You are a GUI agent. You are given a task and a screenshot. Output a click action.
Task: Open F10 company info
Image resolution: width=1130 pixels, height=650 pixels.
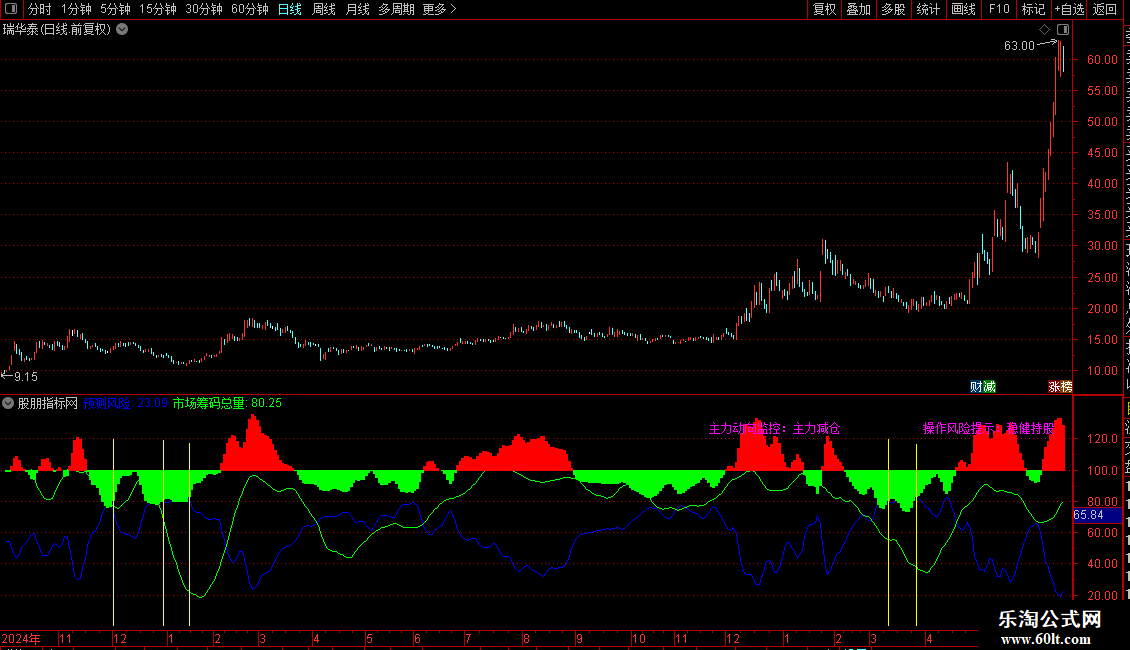pos(999,9)
